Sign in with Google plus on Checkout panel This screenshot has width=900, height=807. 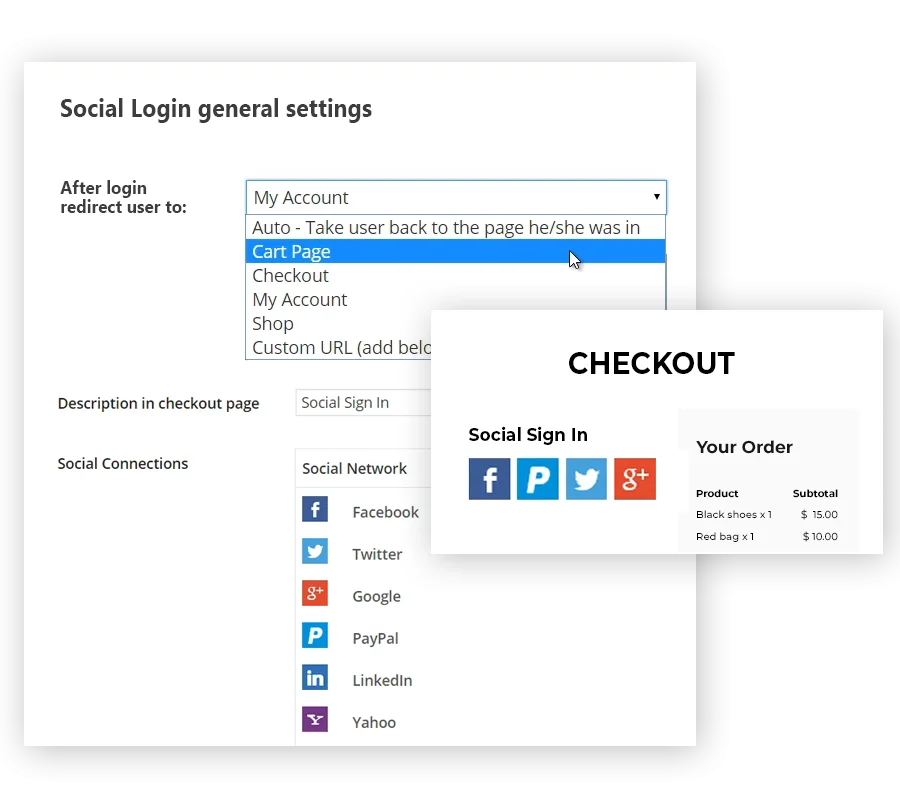[635, 479]
